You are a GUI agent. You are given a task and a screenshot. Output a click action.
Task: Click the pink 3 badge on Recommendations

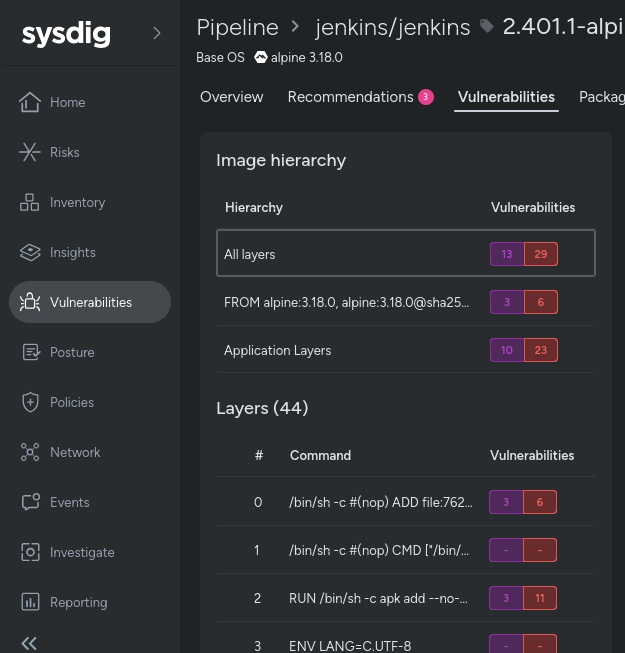point(426,97)
